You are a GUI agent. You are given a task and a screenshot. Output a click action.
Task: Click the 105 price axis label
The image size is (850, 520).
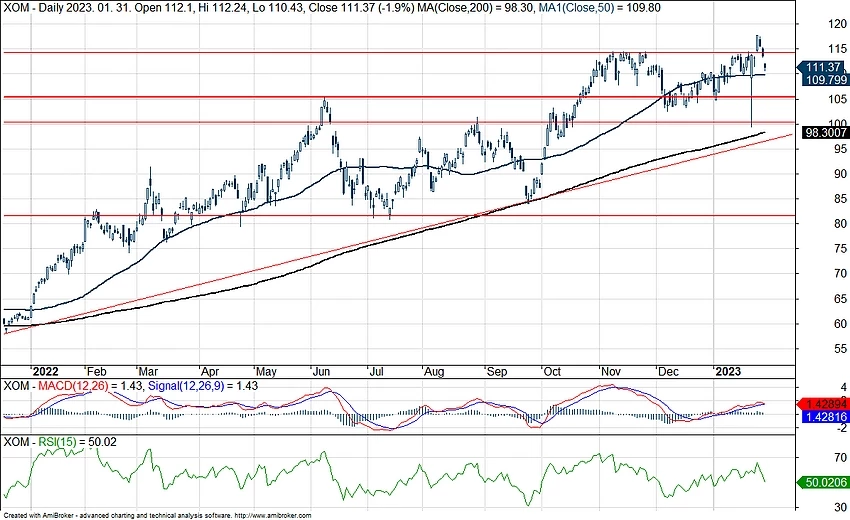tap(838, 99)
